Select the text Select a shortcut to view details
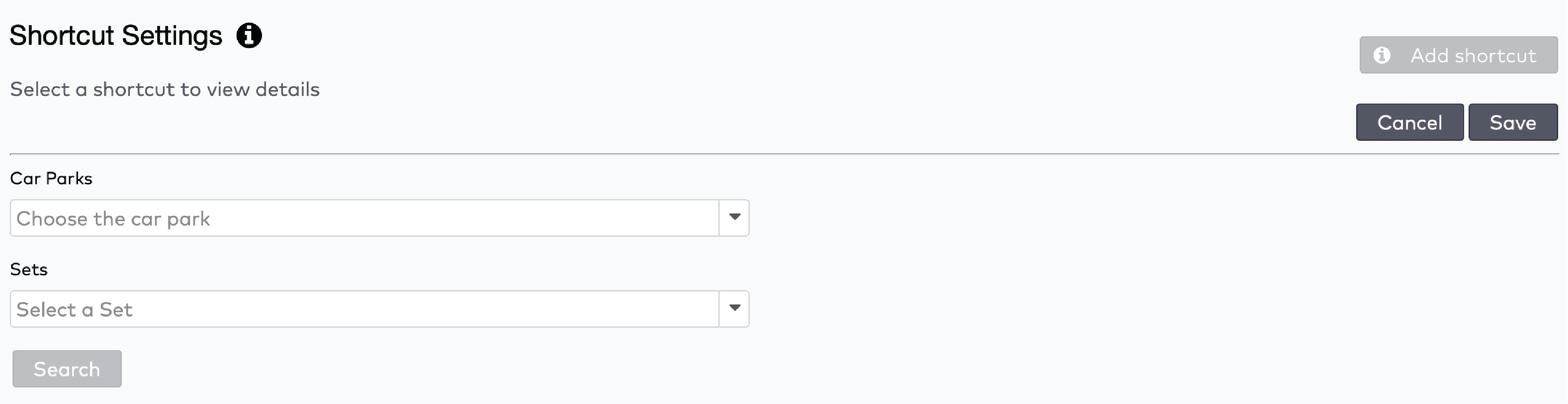 click(164, 89)
